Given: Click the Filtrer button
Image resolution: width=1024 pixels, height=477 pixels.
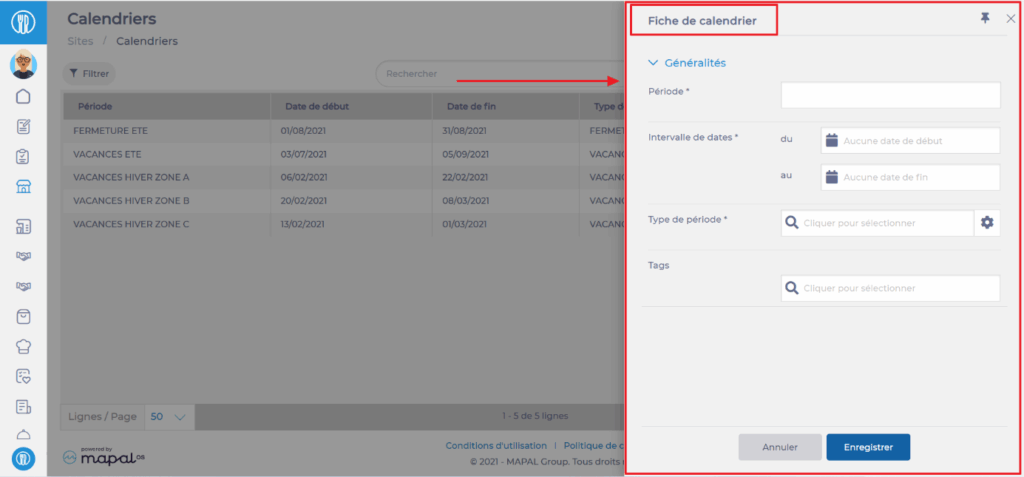Looking at the screenshot, I should (89, 74).
